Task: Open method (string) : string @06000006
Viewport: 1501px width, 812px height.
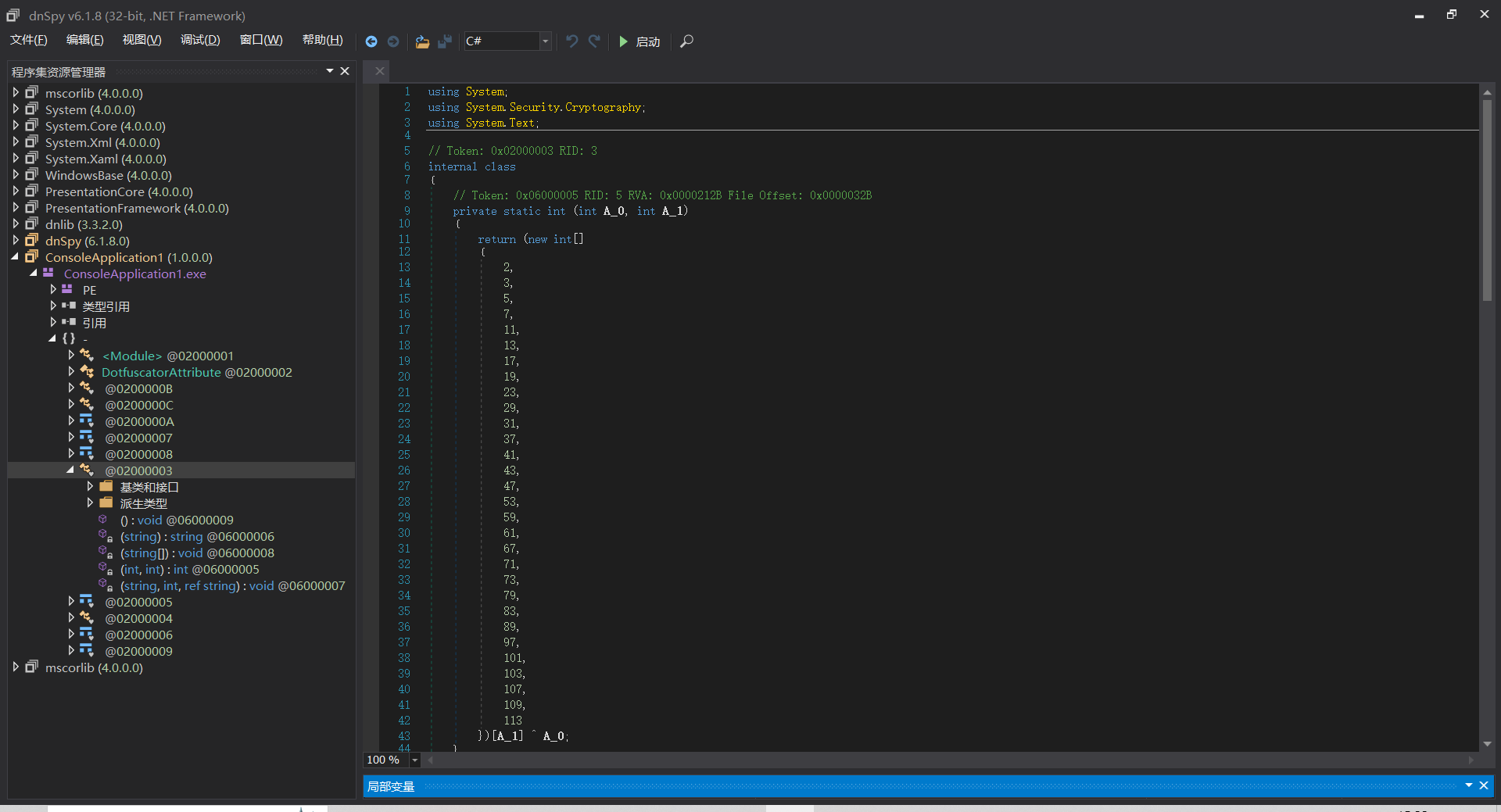Action: tap(197, 536)
